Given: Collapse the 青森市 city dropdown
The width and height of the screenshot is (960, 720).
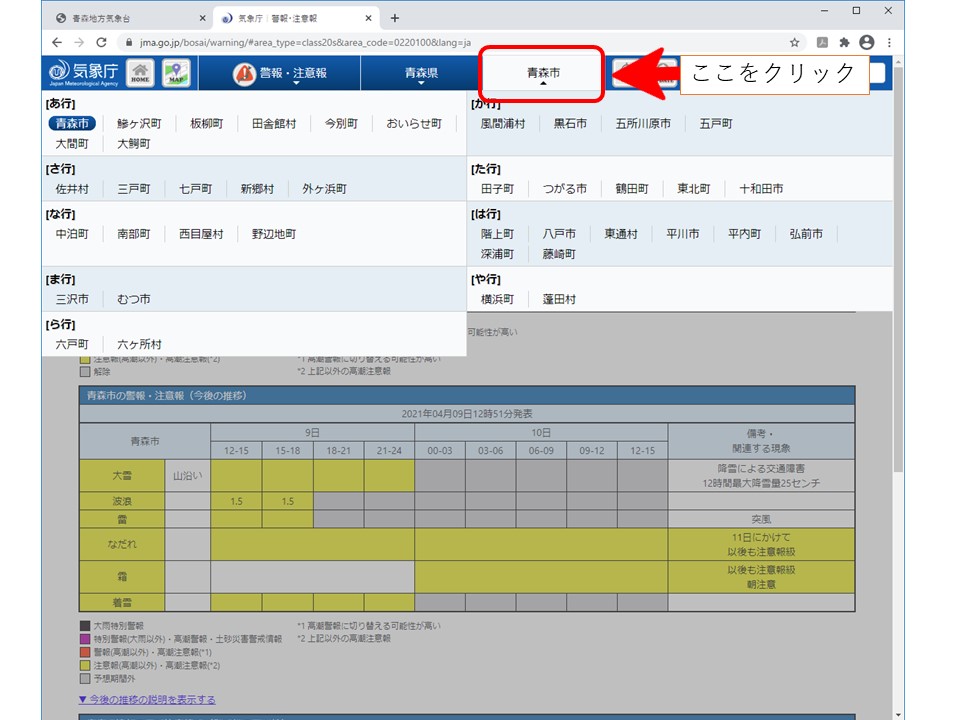Looking at the screenshot, I should (x=542, y=73).
